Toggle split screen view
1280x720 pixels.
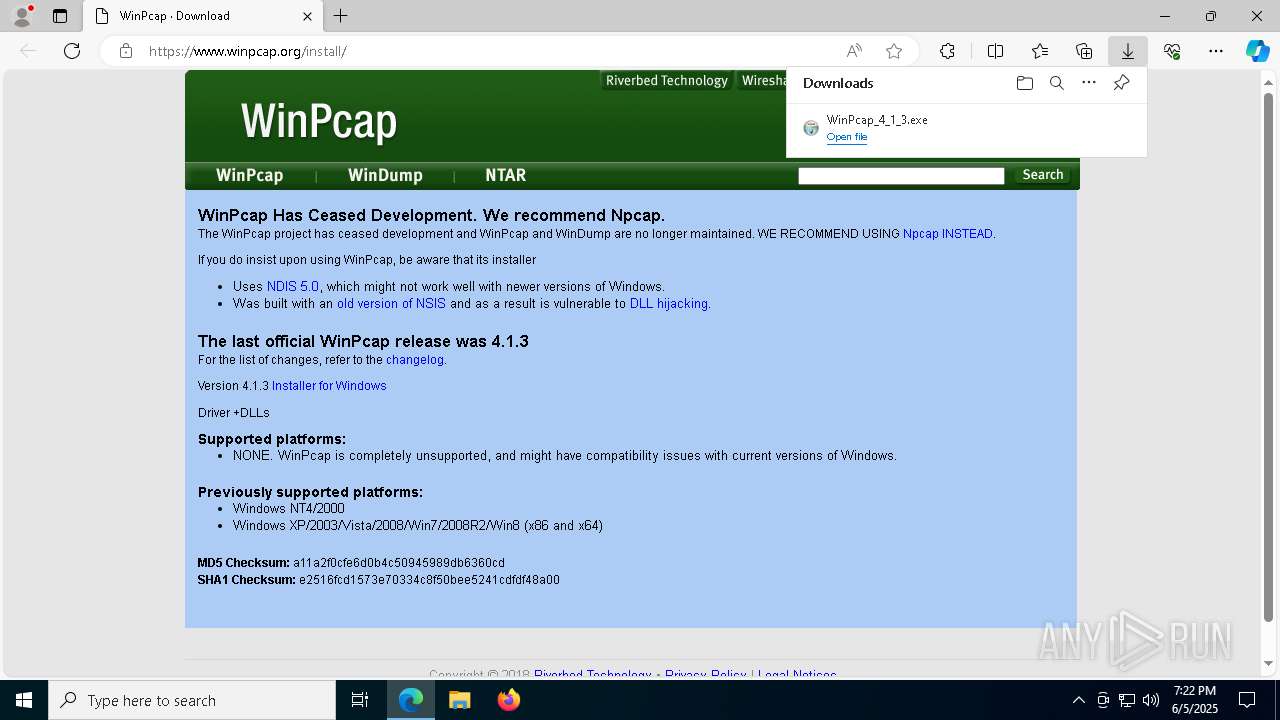click(995, 51)
